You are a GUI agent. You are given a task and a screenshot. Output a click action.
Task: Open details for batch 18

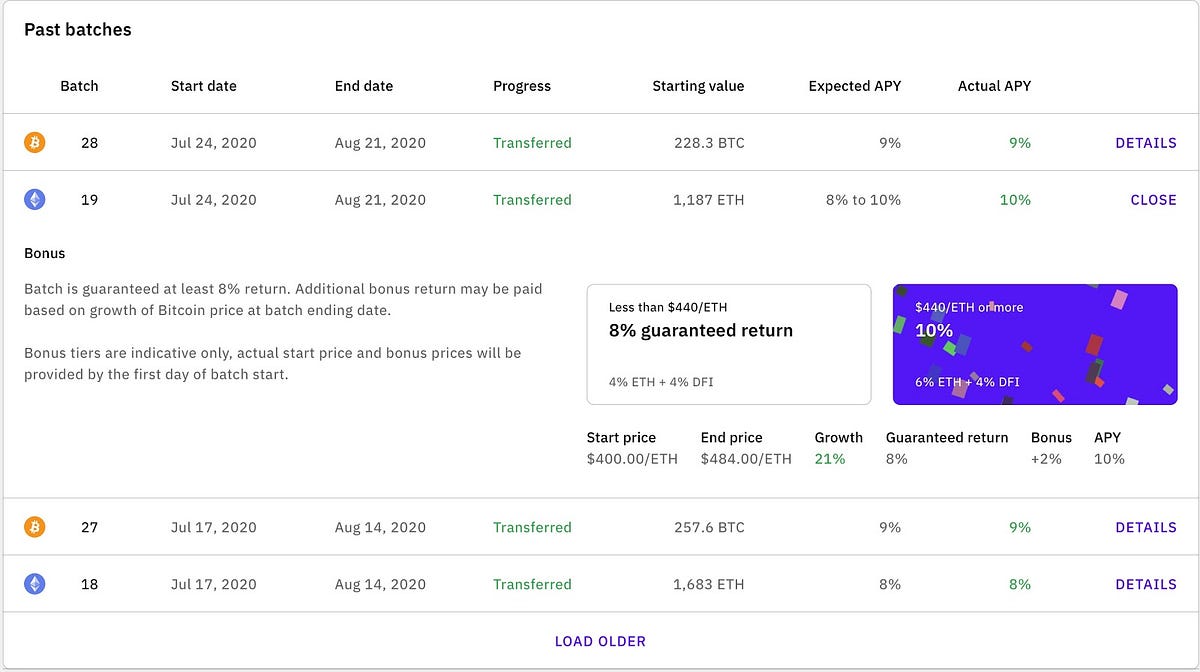1146,583
